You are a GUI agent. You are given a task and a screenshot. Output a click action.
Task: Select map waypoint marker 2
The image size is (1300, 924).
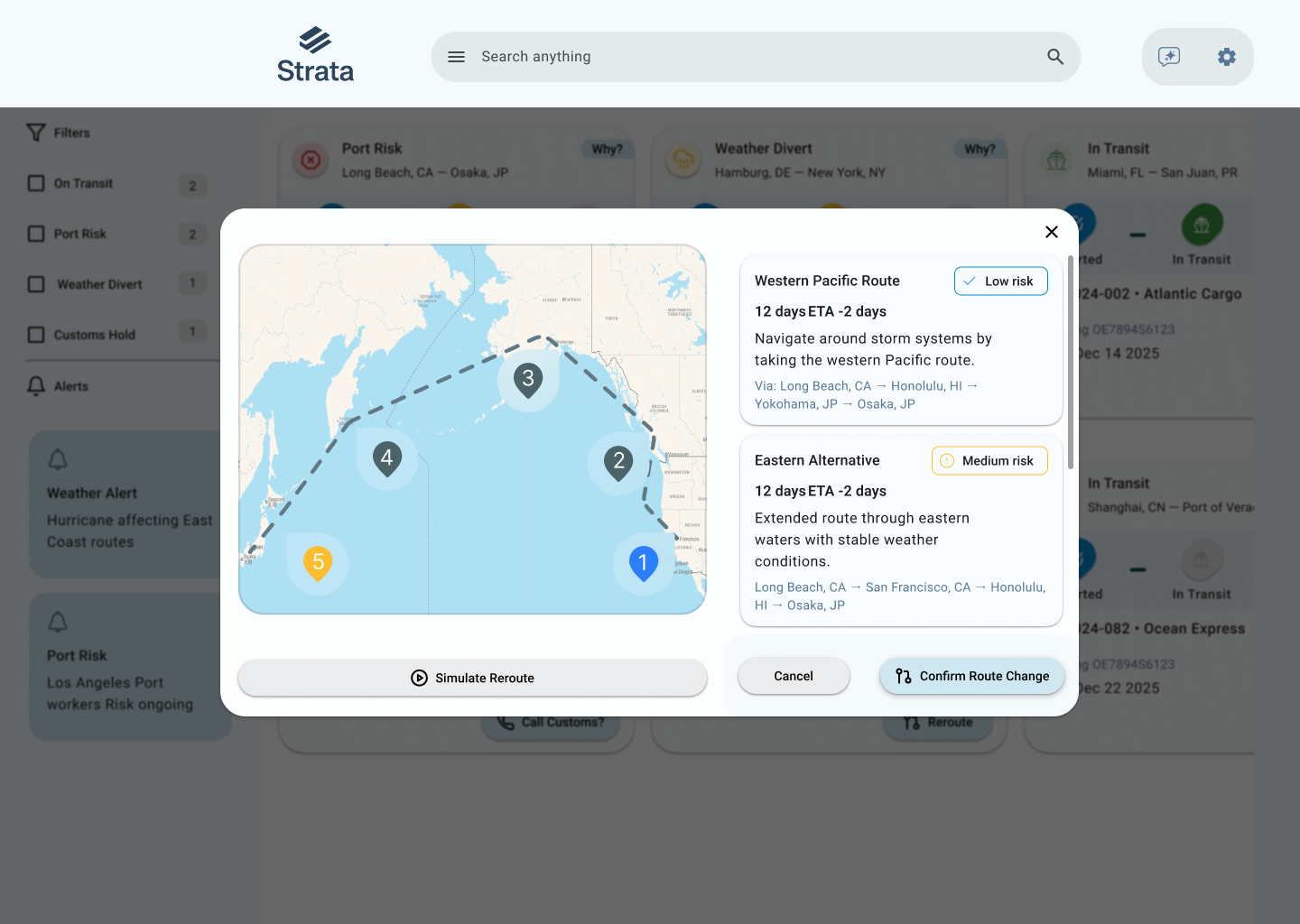coord(618,463)
